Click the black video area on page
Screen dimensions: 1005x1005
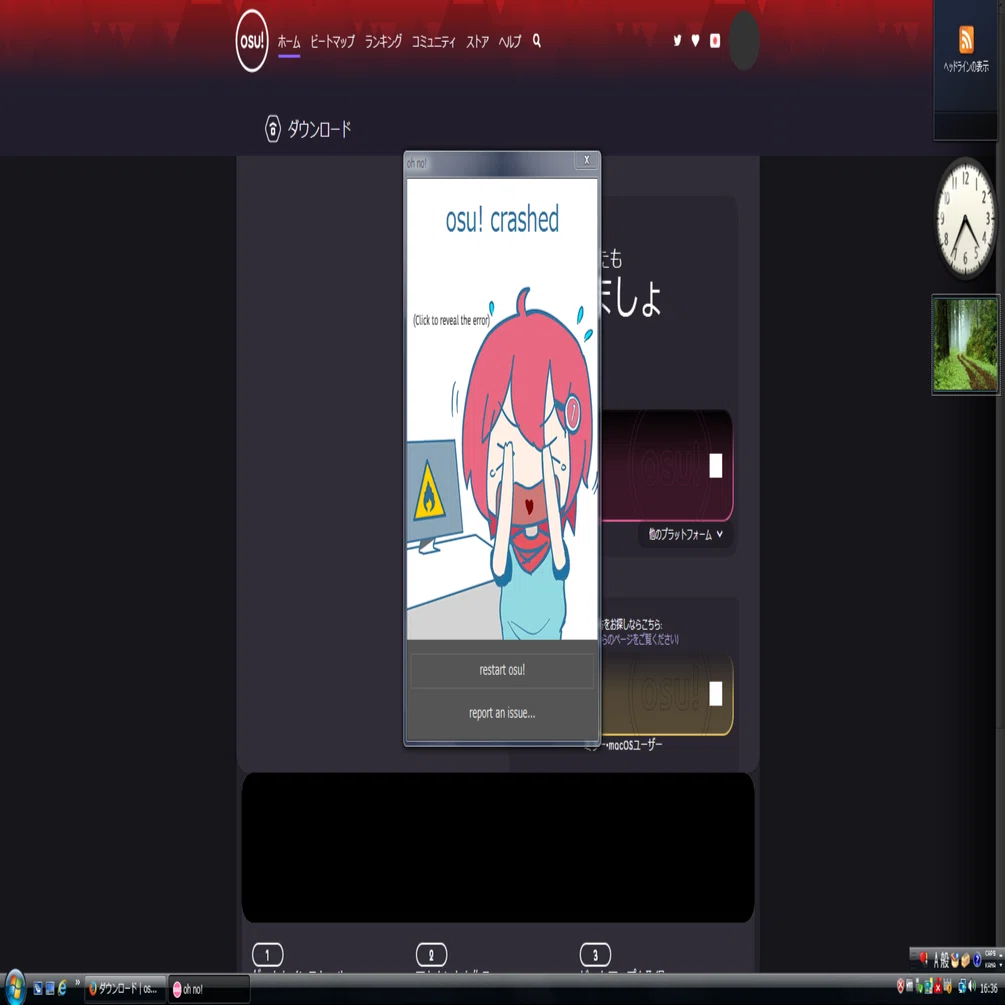coord(497,847)
